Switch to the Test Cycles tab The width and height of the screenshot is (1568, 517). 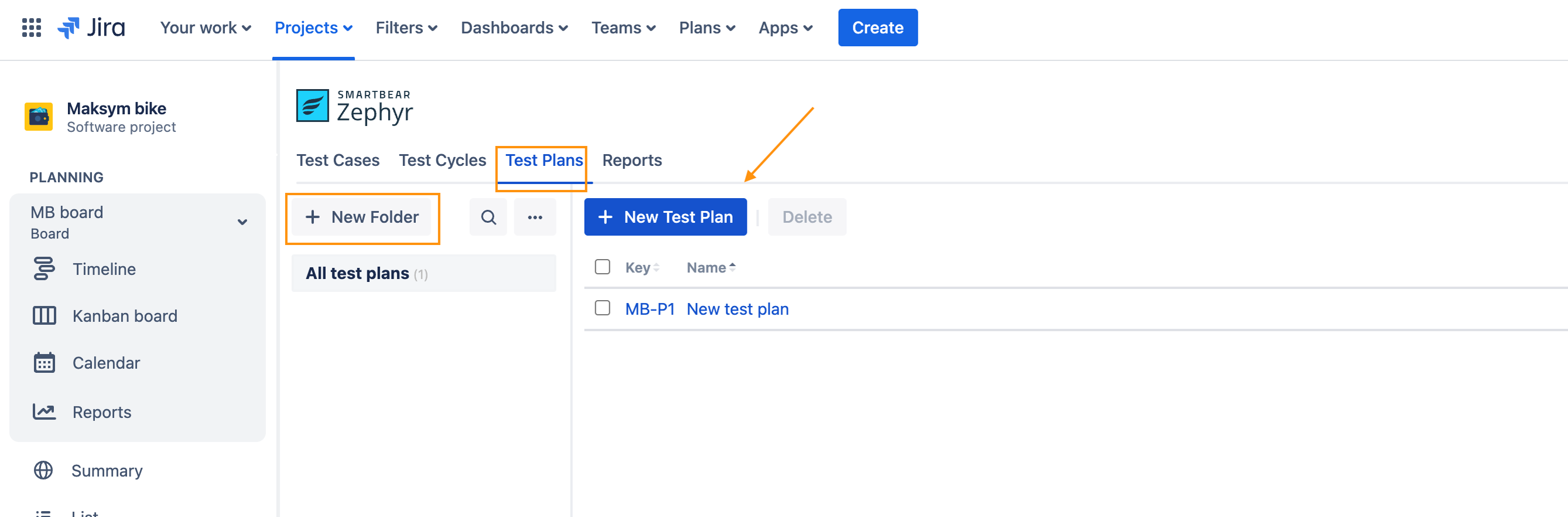(x=443, y=160)
